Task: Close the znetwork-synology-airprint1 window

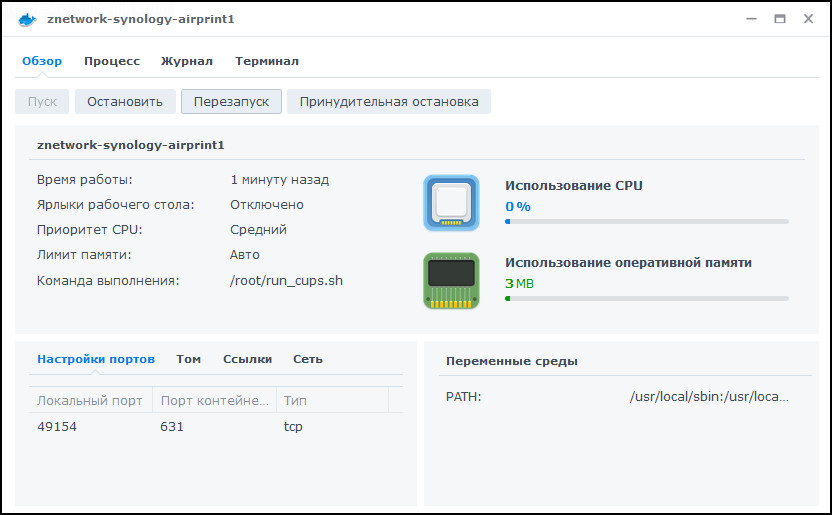Action: click(808, 19)
